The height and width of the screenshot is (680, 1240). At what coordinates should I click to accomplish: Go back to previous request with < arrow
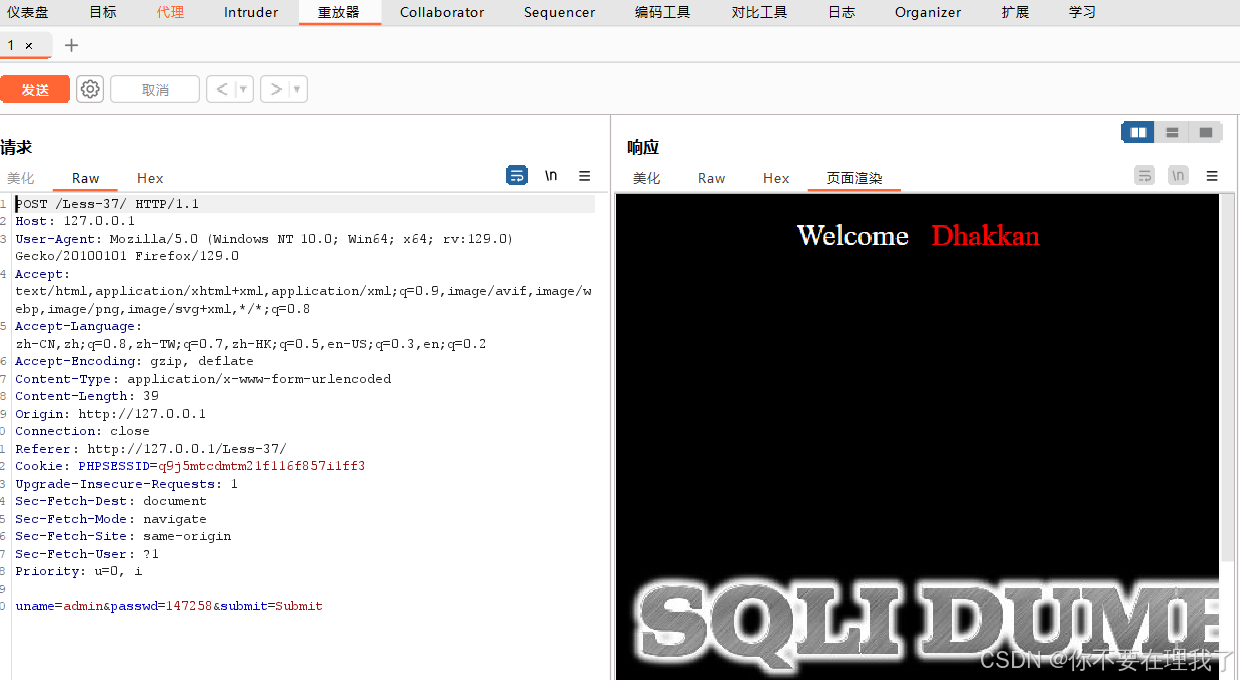221,89
